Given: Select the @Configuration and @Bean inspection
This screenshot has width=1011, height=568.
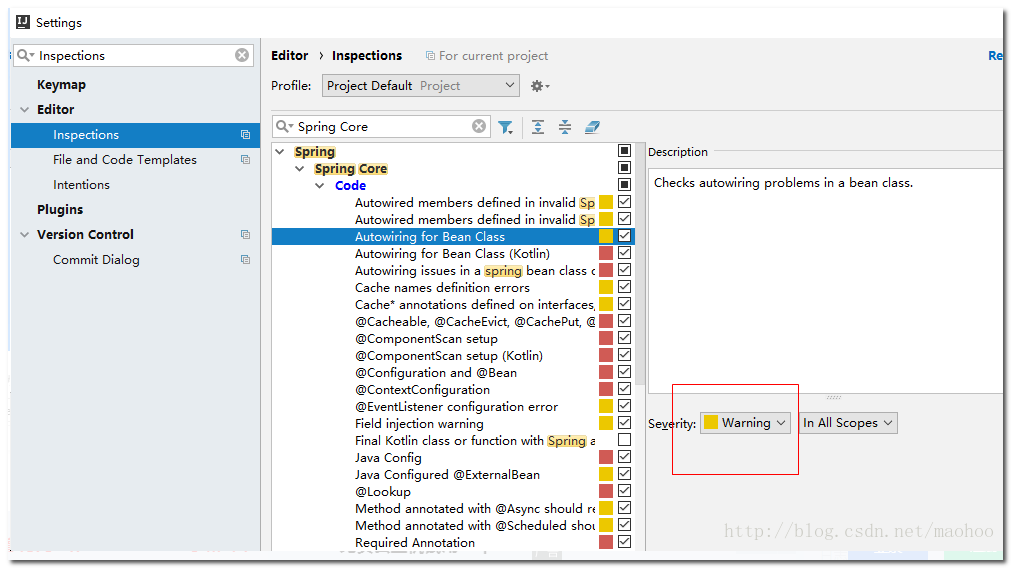Looking at the screenshot, I should point(435,372).
